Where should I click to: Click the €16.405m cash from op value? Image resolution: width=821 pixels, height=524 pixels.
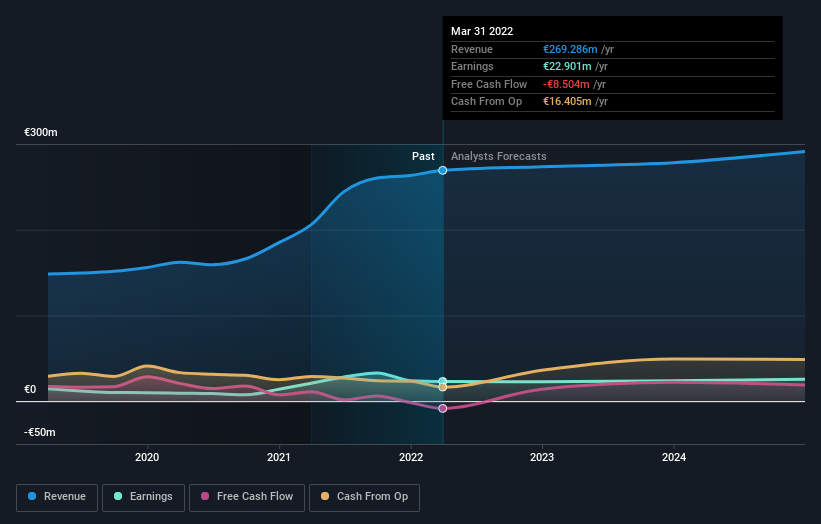(567, 102)
